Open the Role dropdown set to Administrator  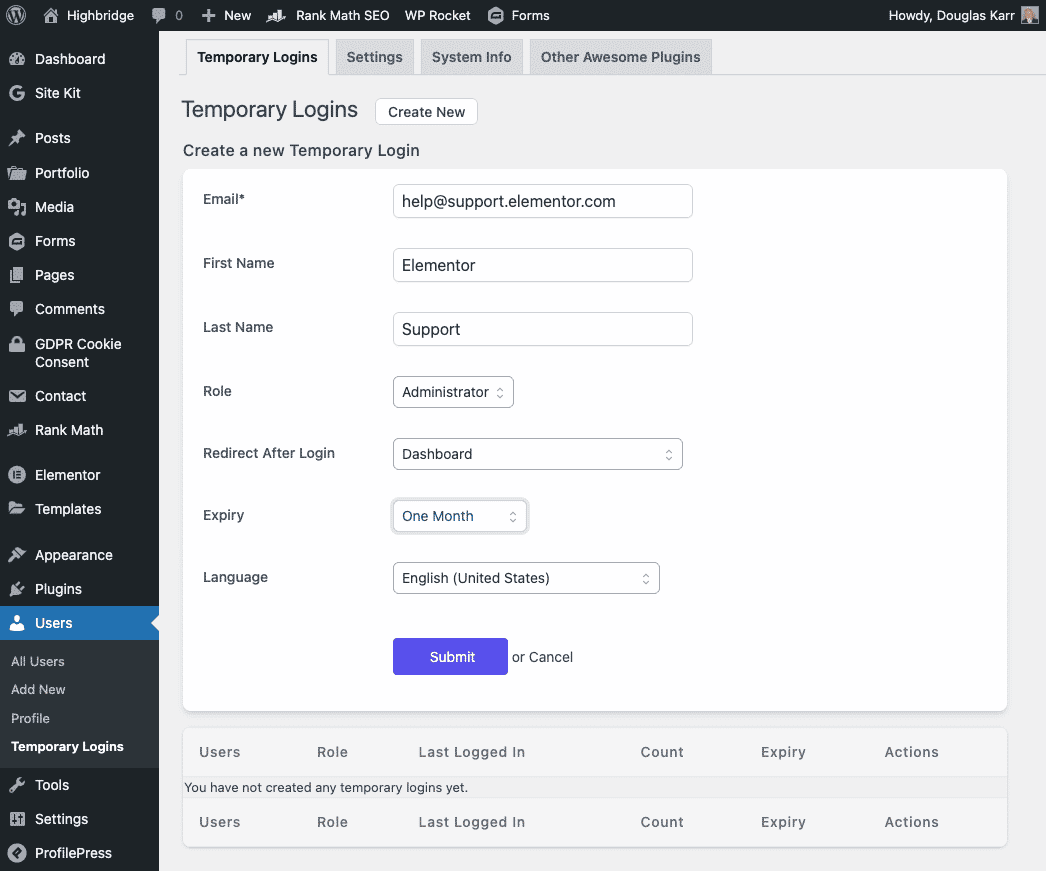(x=453, y=392)
